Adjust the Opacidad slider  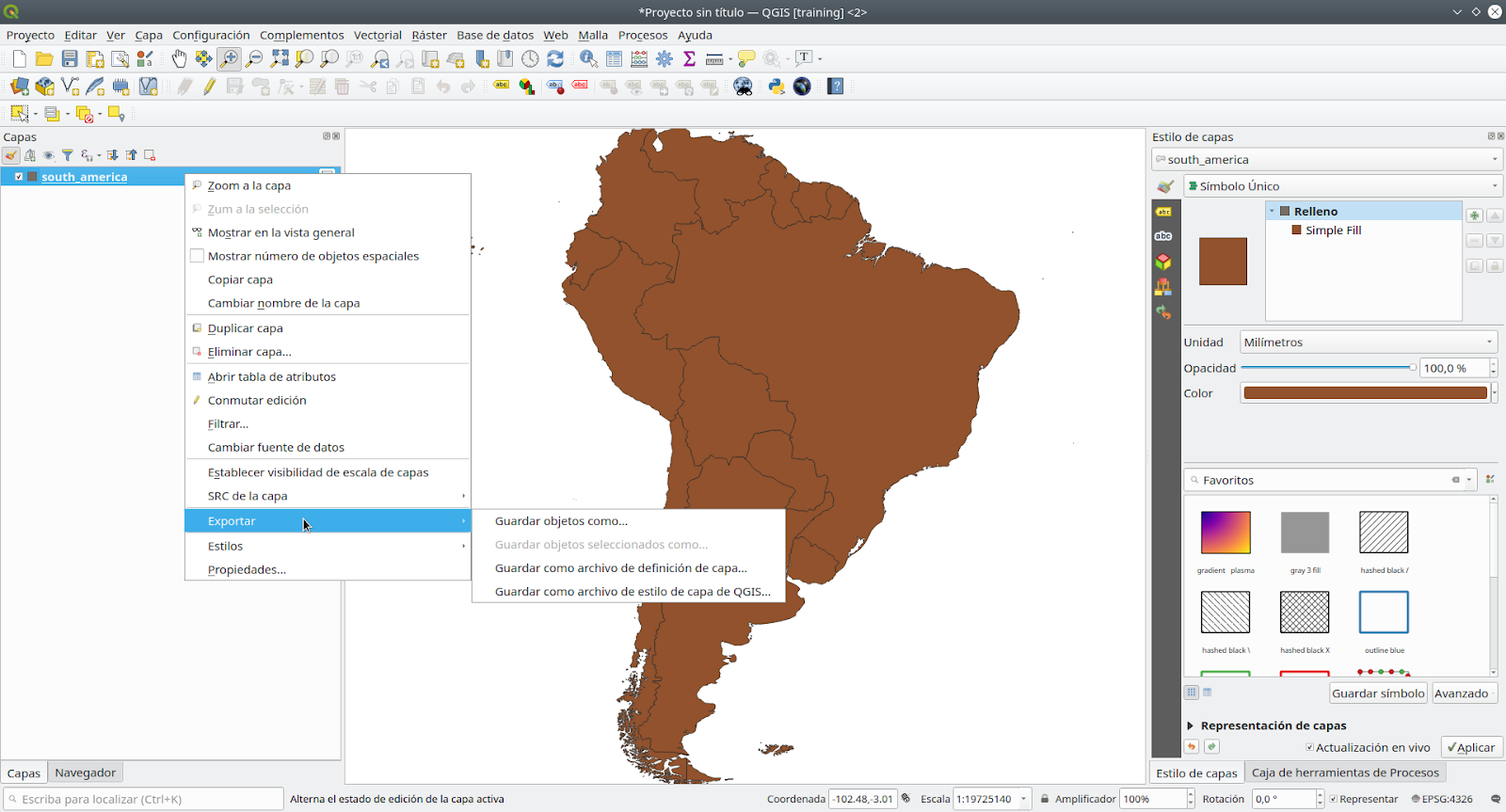click(1328, 368)
